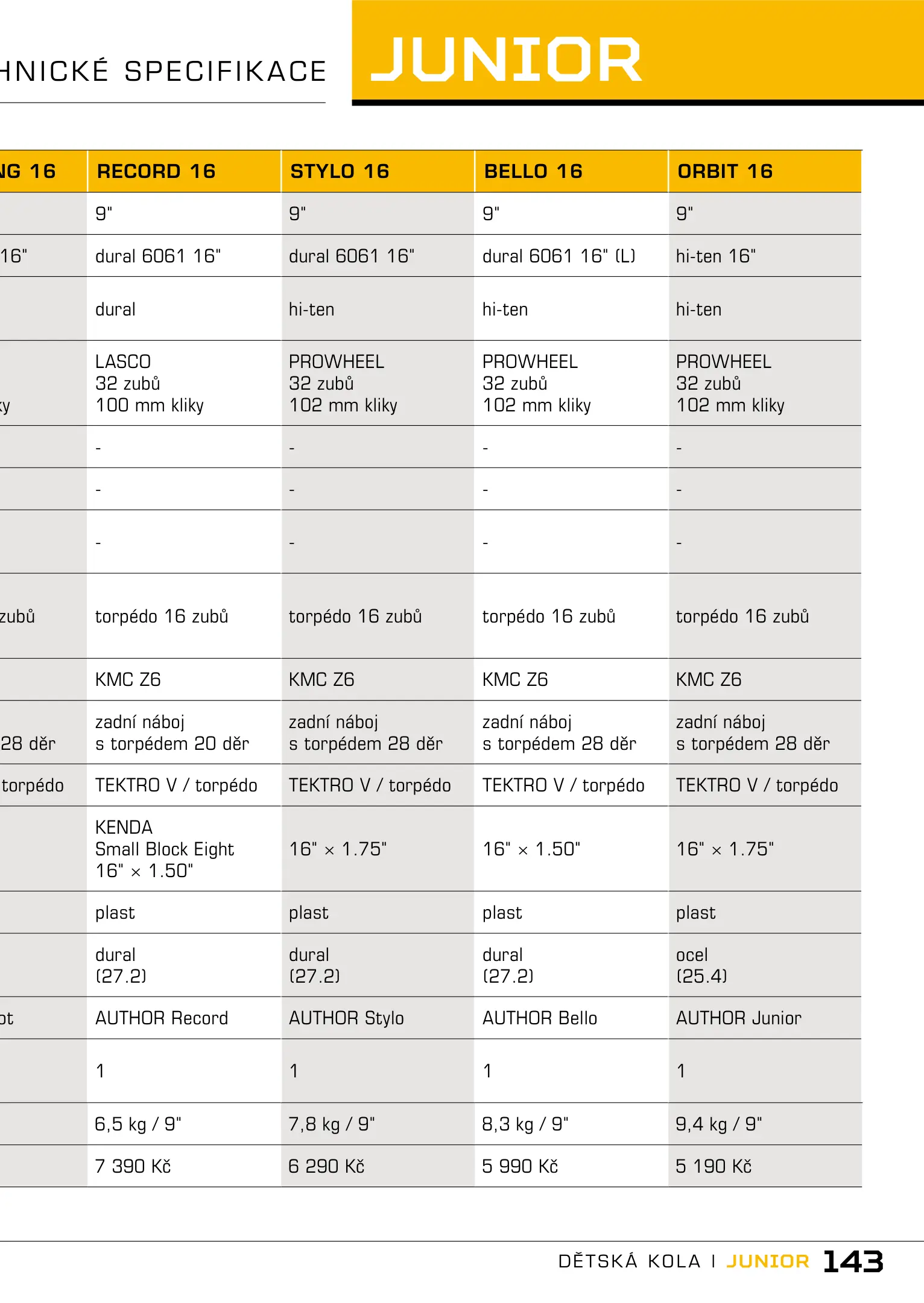
Task: Click the 'ocel (25.4)' seatpost cell
Action: point(701,965)
